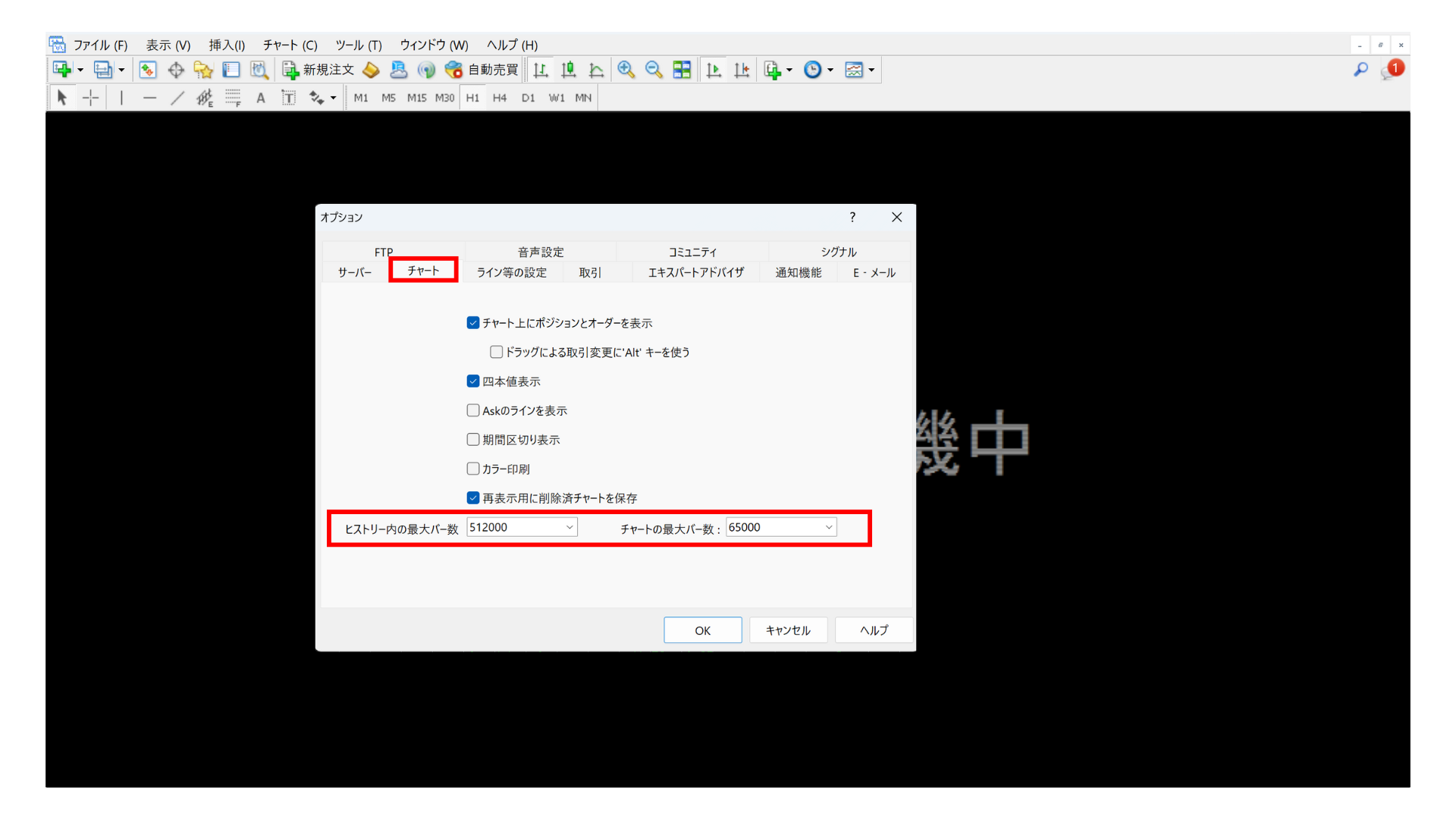Open the chart max bars dropdown
This screenshot has height=819, width=1456.
pyautogui.click(x=828, y=526)
